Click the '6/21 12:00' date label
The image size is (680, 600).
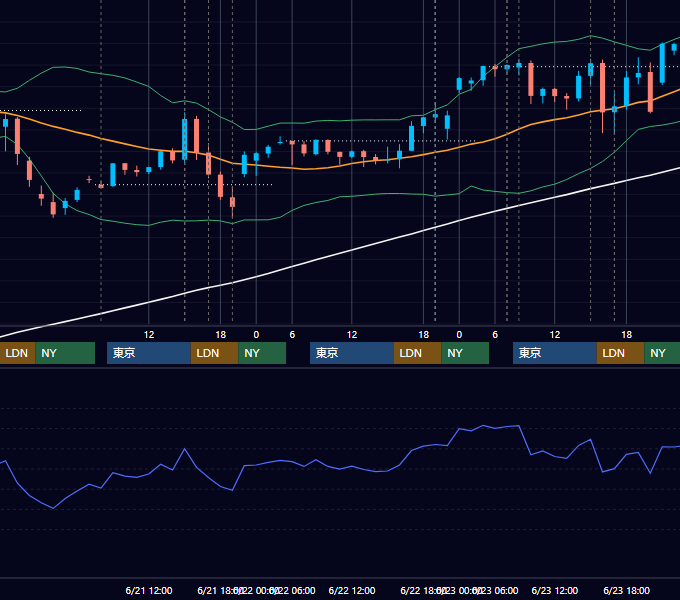149,590
